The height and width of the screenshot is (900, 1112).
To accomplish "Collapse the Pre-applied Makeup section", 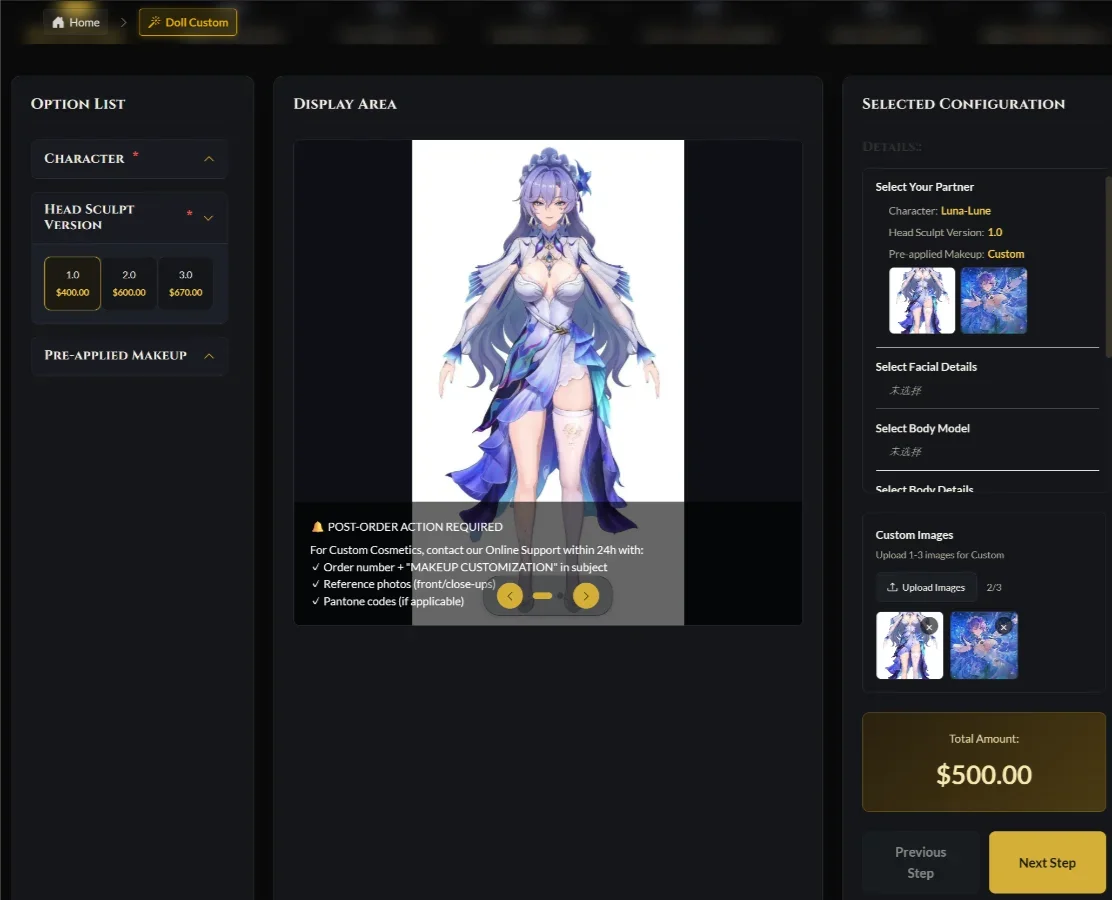I will 209,355.
